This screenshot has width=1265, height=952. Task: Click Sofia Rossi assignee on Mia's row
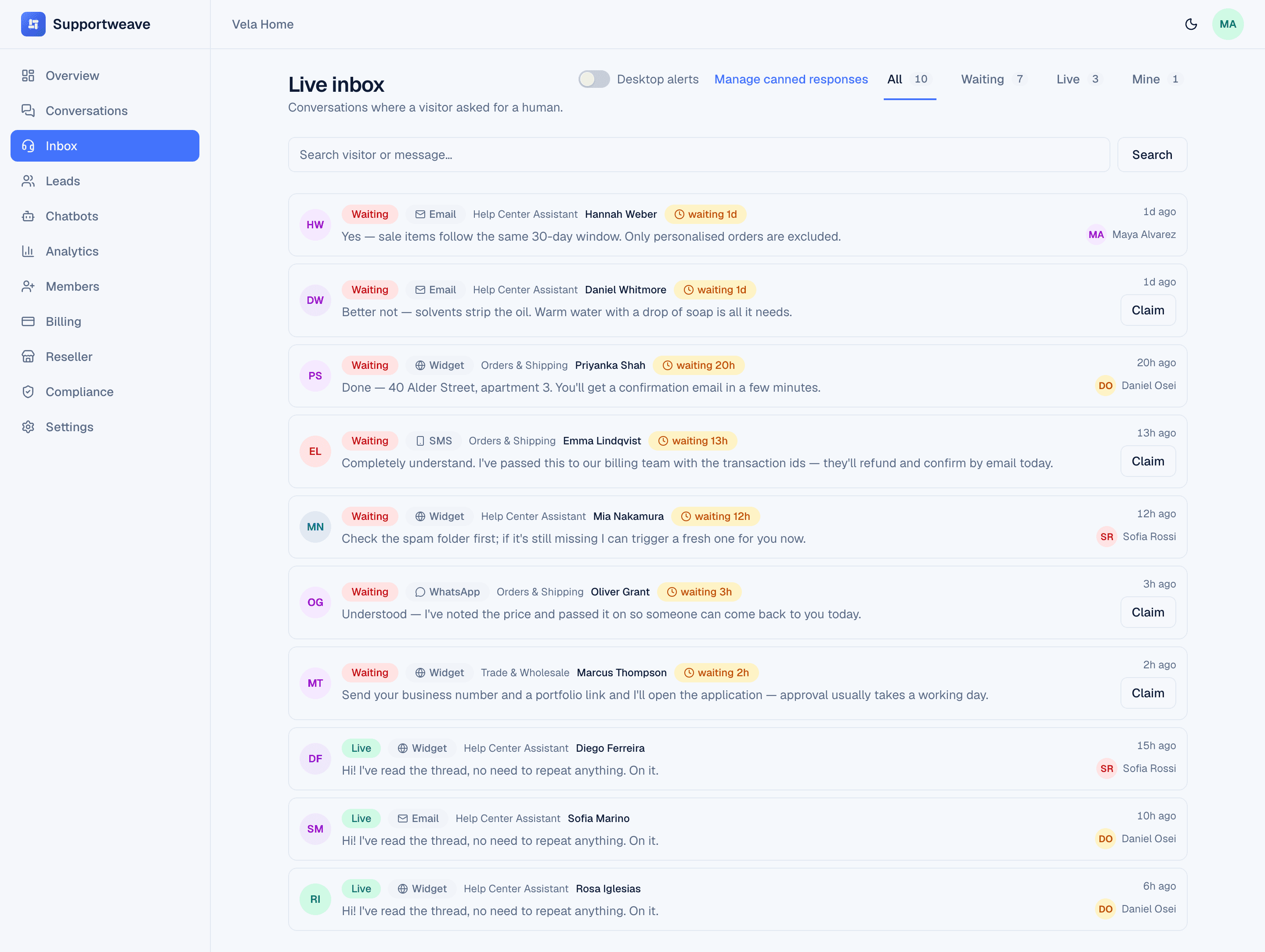pos(1136,536)
